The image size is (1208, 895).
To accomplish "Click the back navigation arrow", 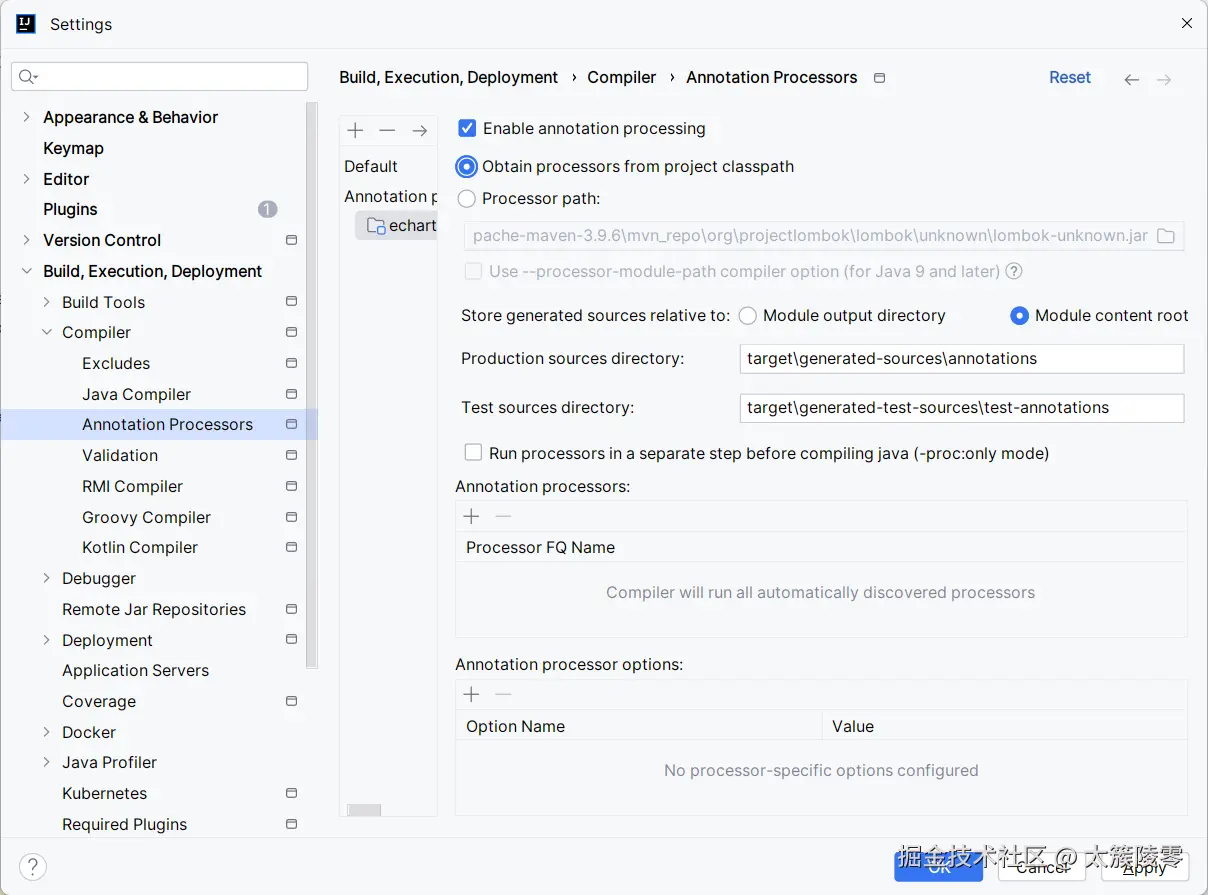I will click(1131, 79).
